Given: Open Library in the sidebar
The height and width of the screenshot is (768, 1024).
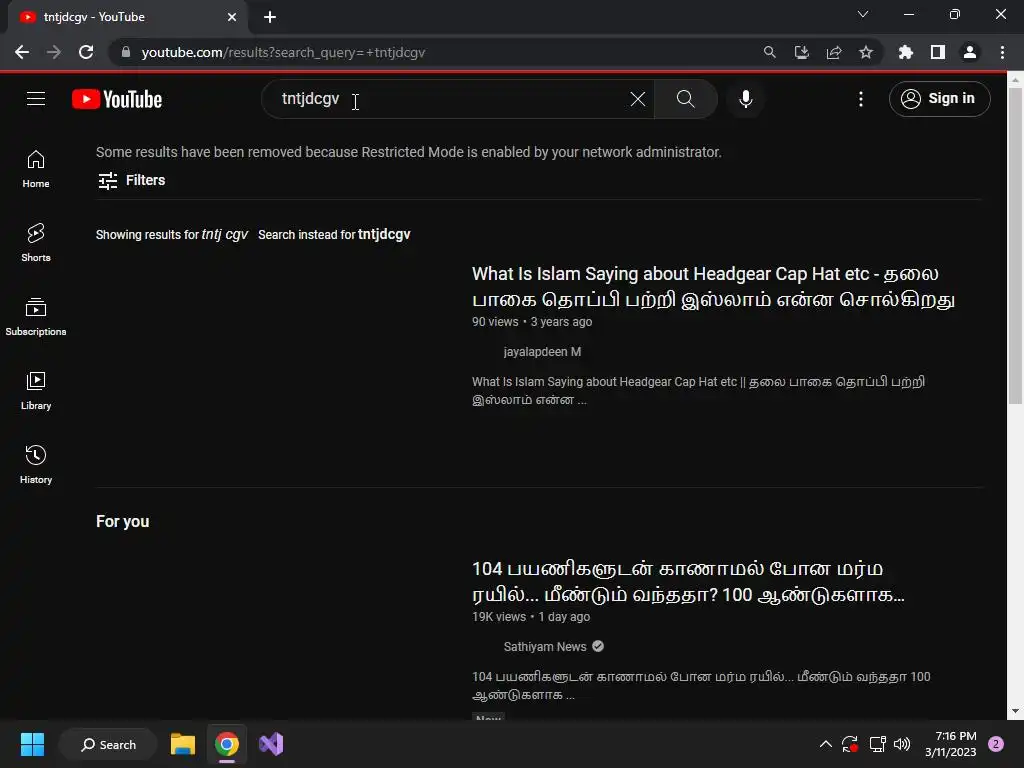Looking at the screenshot, I should pos(36,391).
